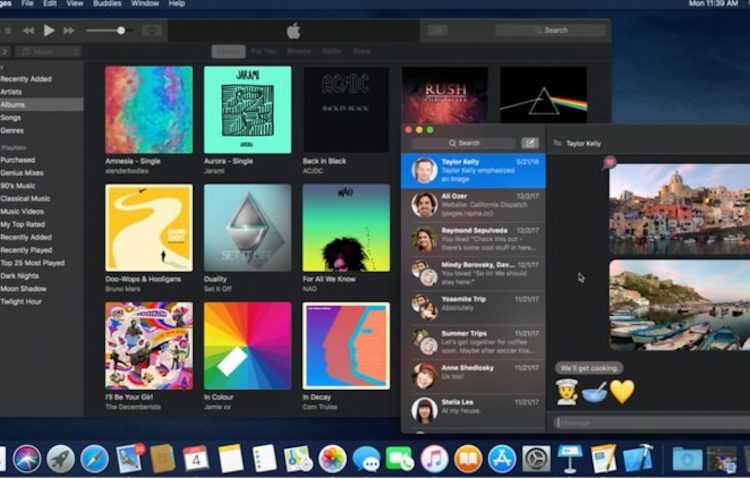Open the View menu
The height and width of the screenshot is (478, 750).
(74, 3)
